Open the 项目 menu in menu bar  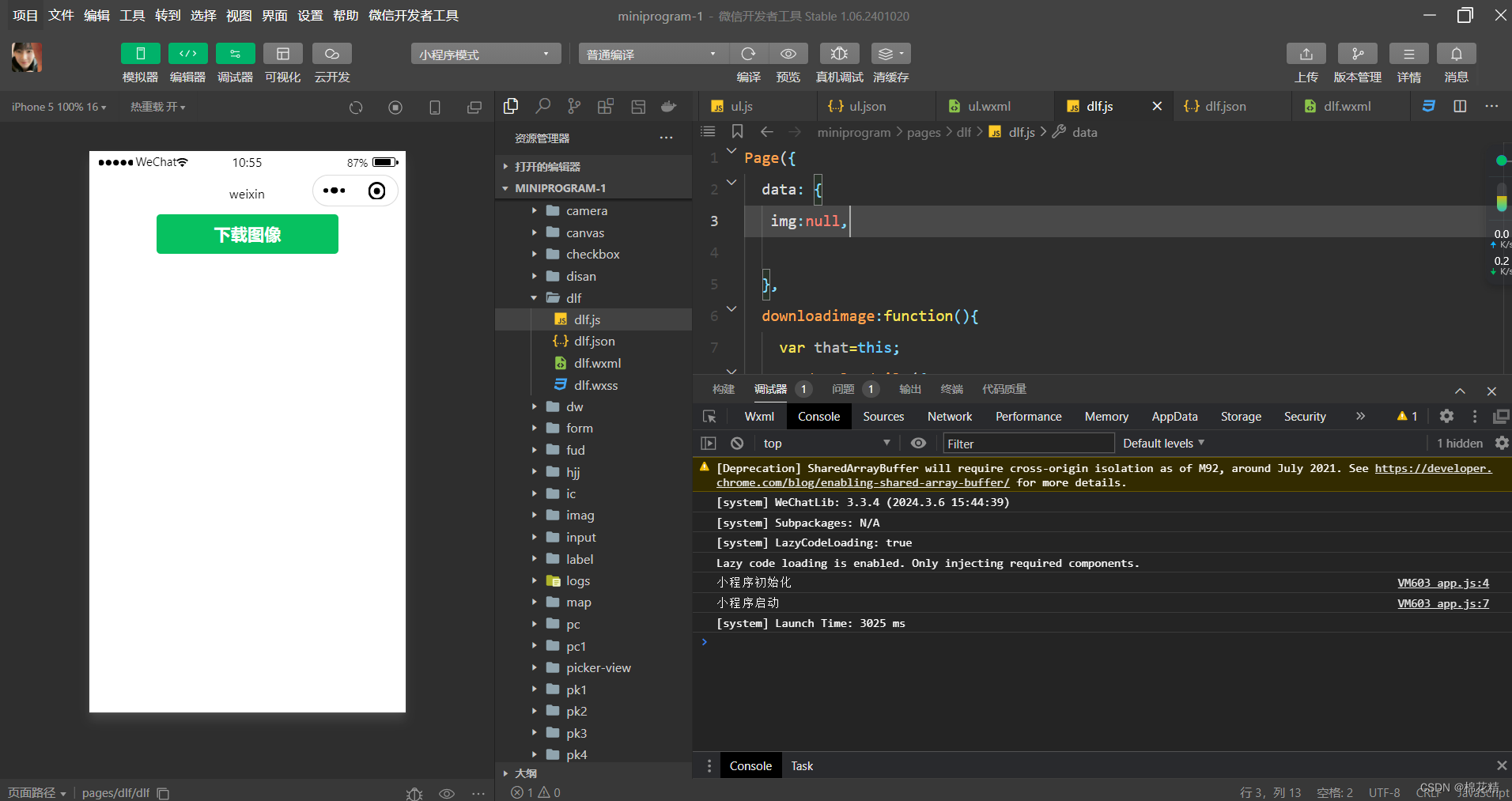25,16
